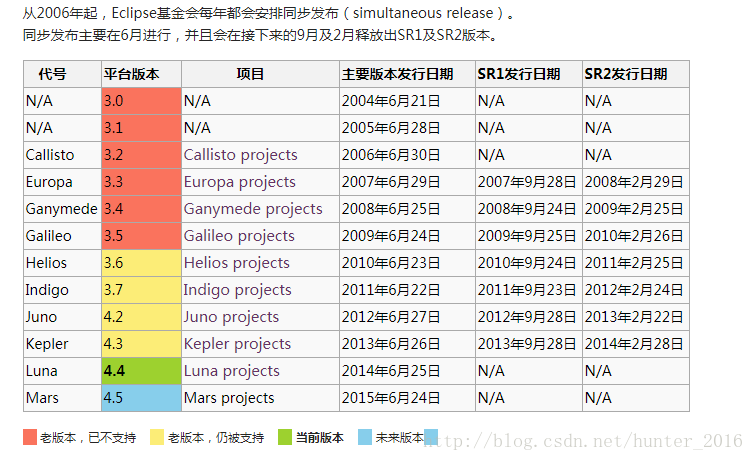Select the yellow 3.6 version cell
This screenshot has width=754, height=461.
click(x=141, y=262)
